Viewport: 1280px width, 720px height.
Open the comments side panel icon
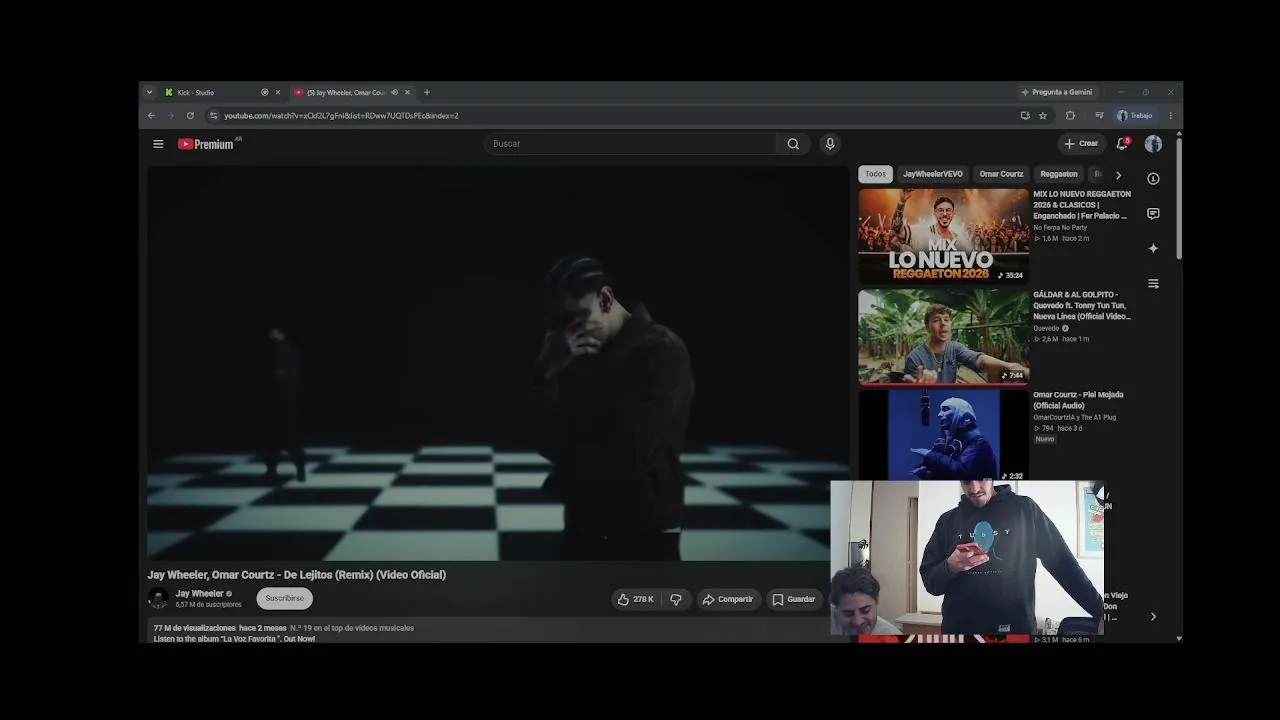pyautogui.click(x=1153, y=214)
